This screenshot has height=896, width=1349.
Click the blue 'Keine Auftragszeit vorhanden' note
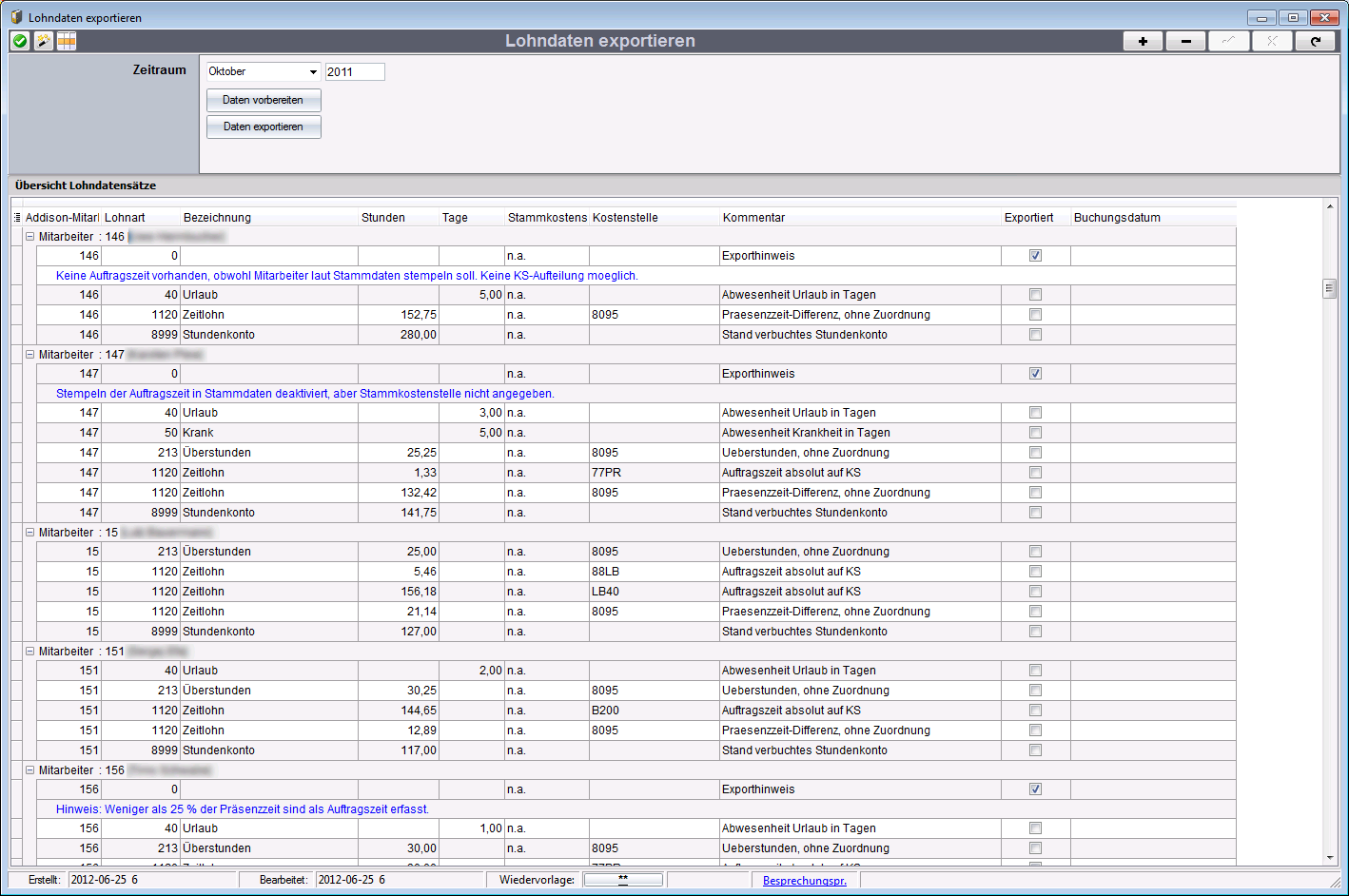click(x=347, y=276)
